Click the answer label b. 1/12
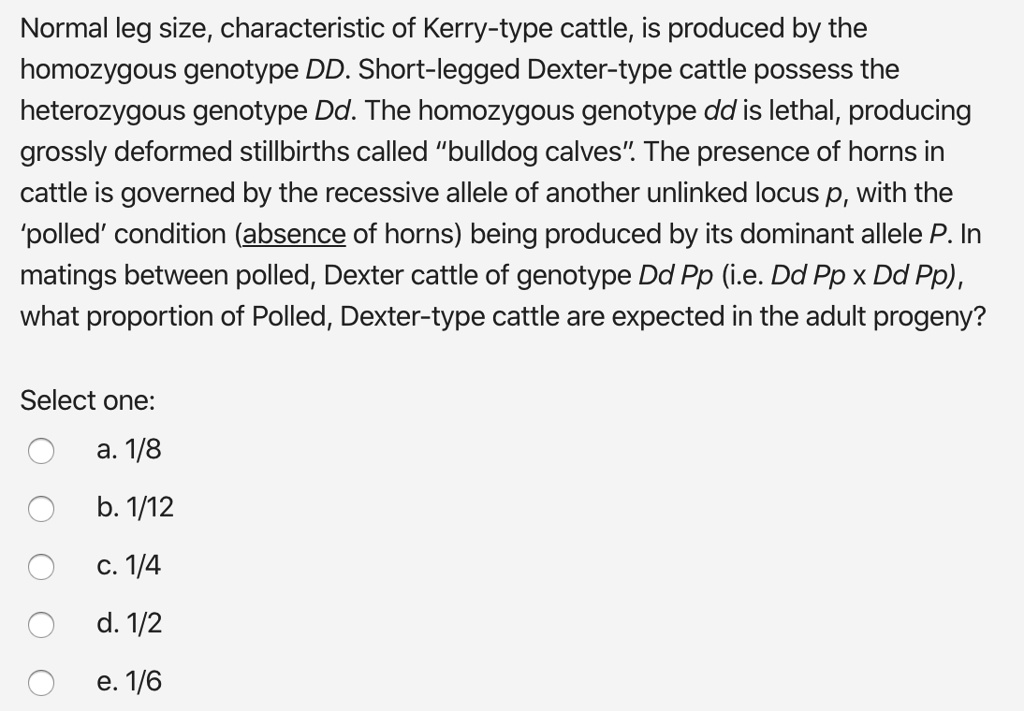 pos(134,508)
